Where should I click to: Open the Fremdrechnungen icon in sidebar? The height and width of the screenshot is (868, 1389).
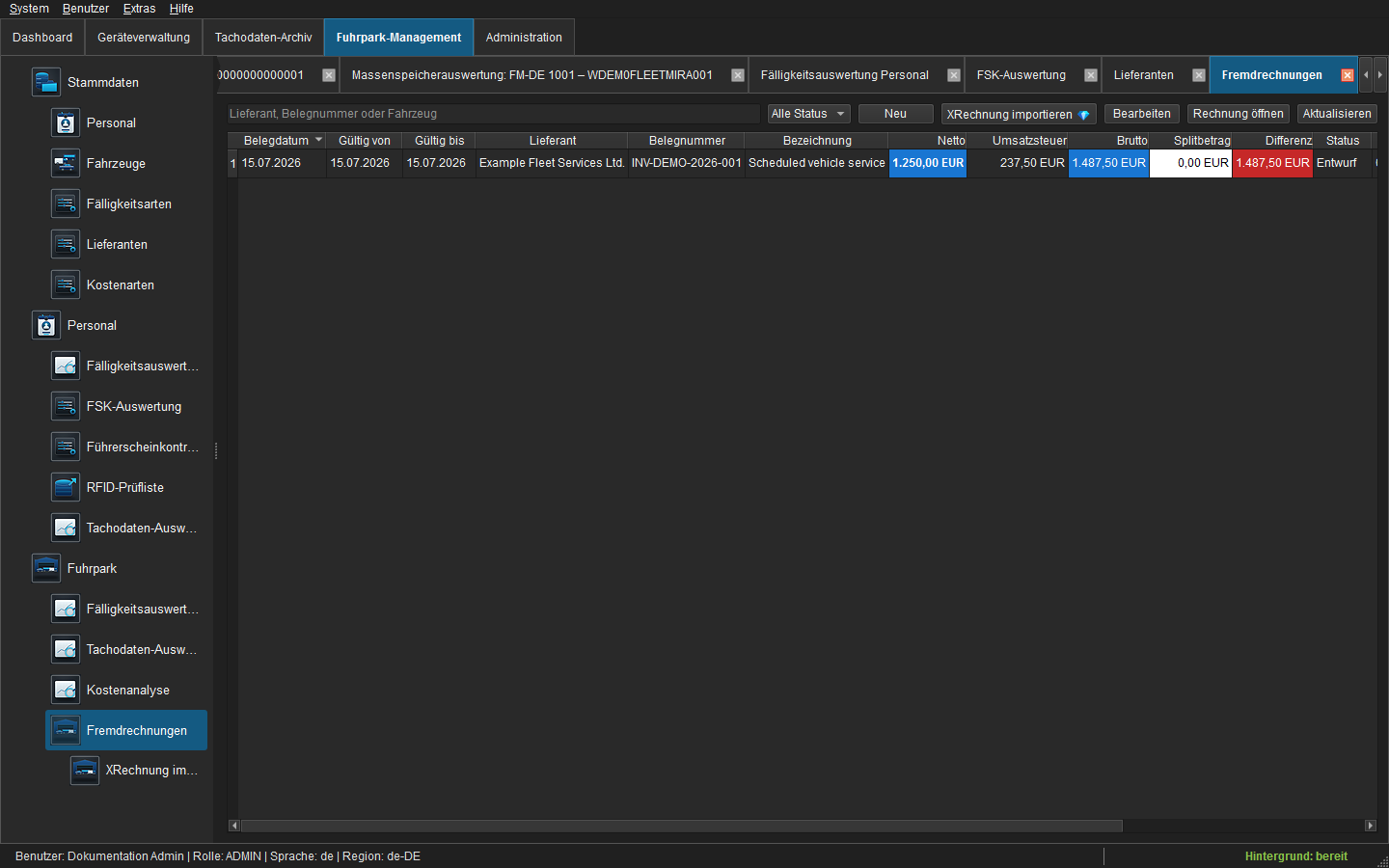(x=66, y=730)
